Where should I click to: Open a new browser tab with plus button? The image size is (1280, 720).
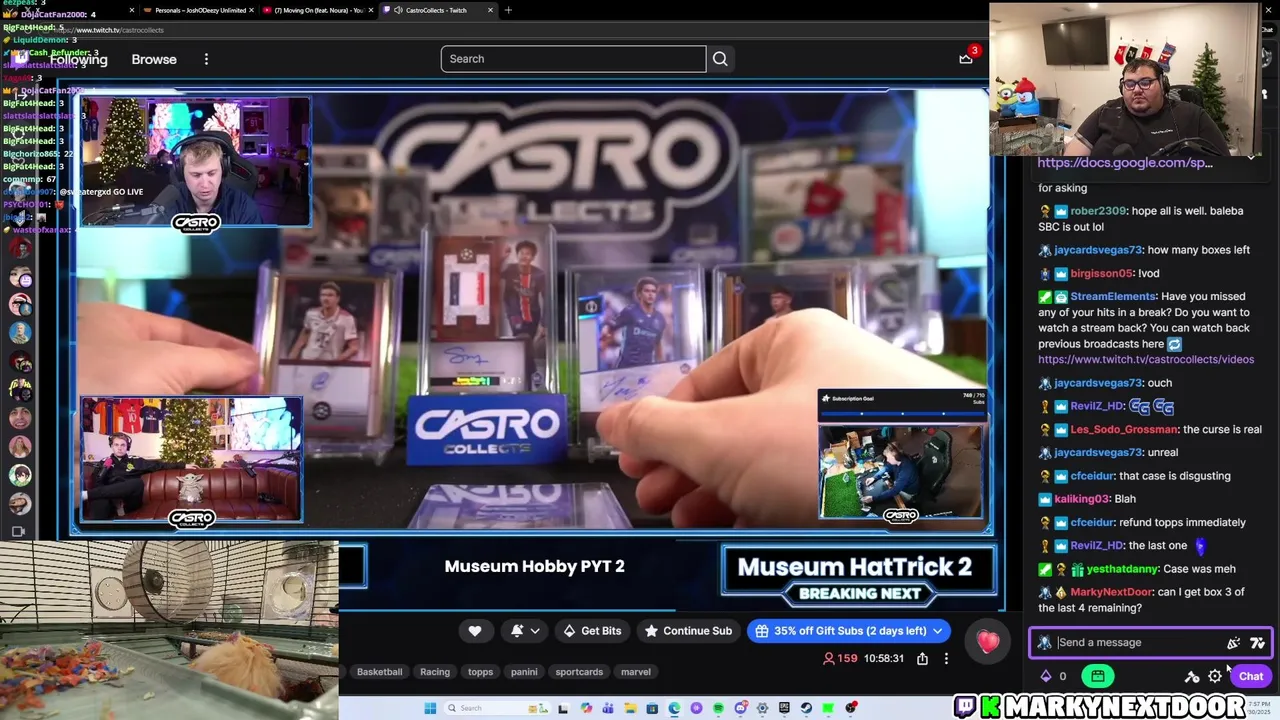tap(508, 10)
